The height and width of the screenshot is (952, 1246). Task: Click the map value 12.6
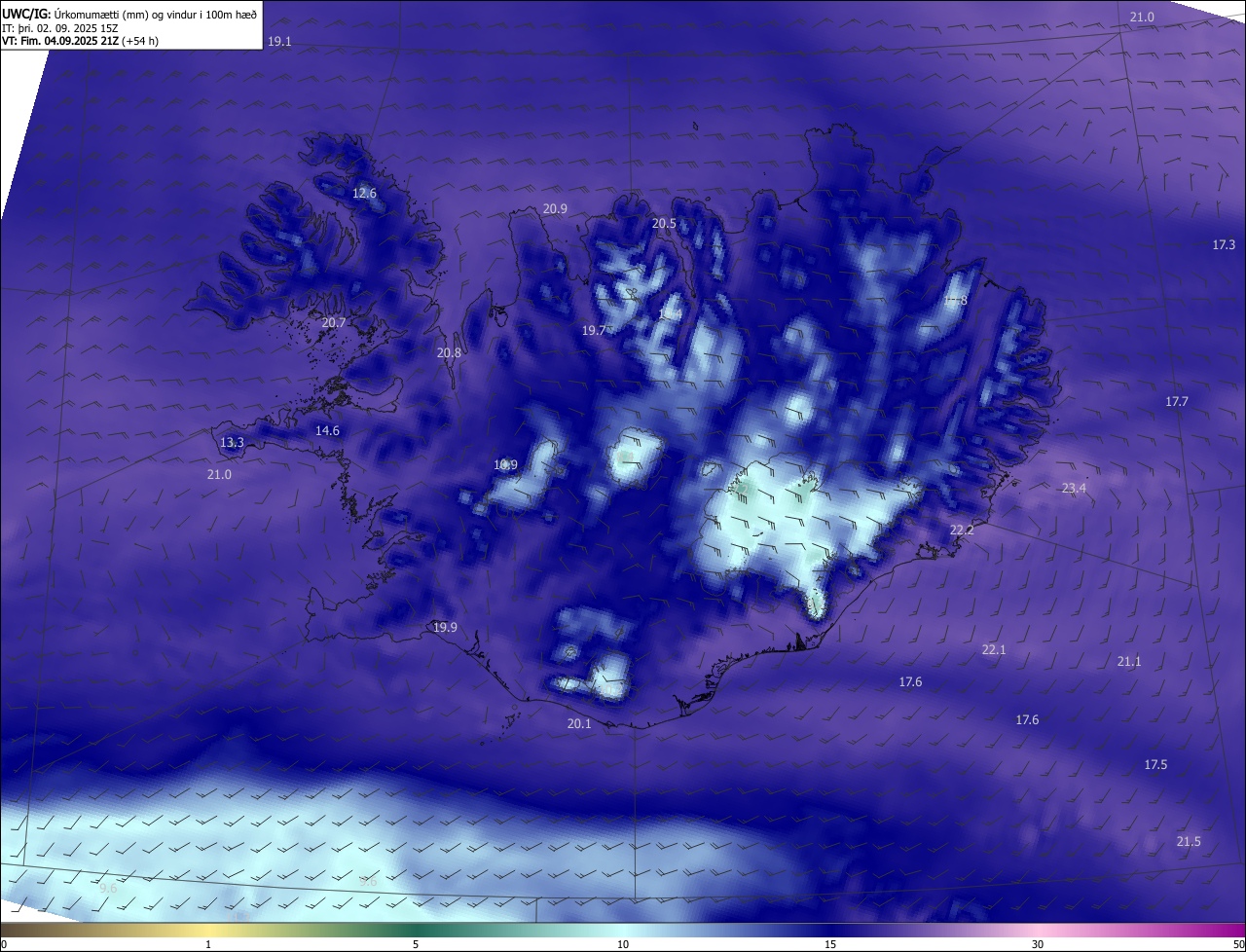(x=364, y=194)
